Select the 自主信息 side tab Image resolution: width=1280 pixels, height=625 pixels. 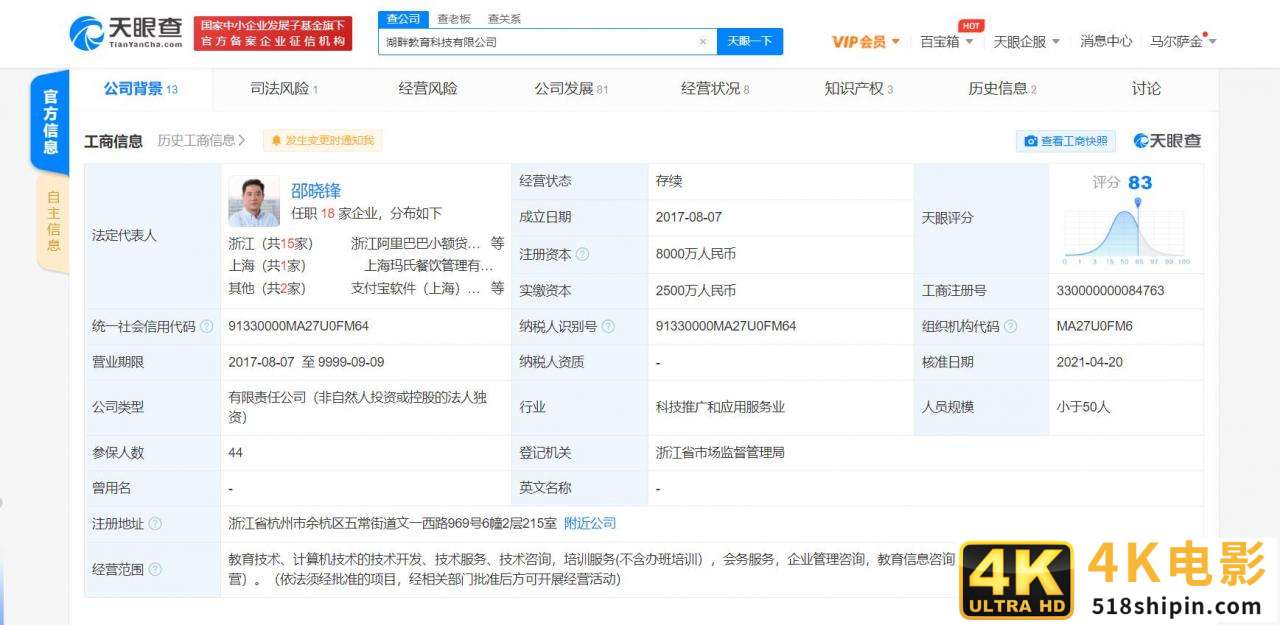click(x=53, y=222)
